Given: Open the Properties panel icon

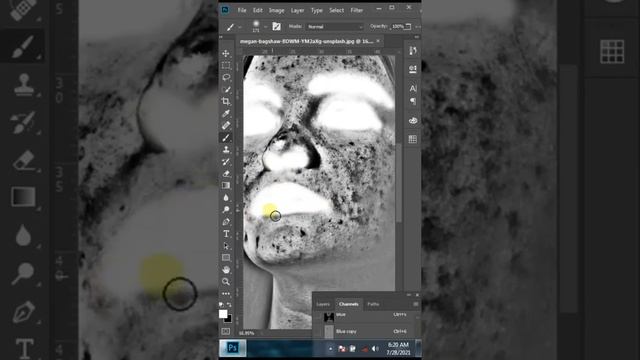Looking at the screenshot, I should click(x=413, y=69).
